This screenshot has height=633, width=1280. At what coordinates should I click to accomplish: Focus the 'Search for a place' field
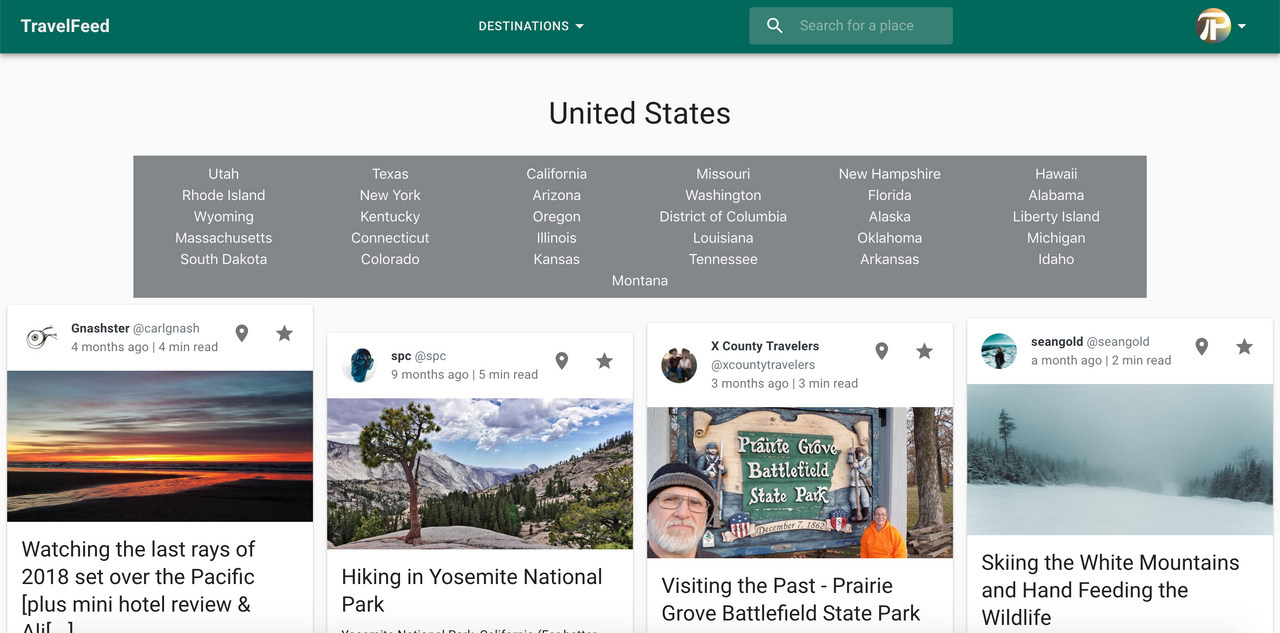tap(851, 26)
